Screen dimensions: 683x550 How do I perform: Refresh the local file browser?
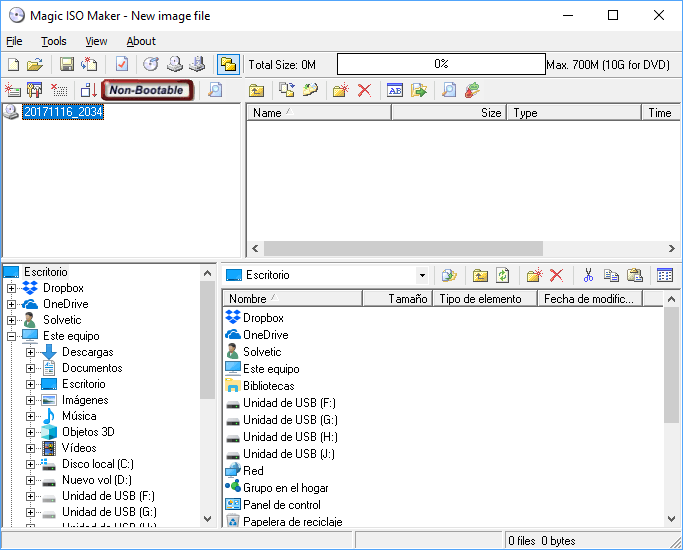[x=503, y=275]
